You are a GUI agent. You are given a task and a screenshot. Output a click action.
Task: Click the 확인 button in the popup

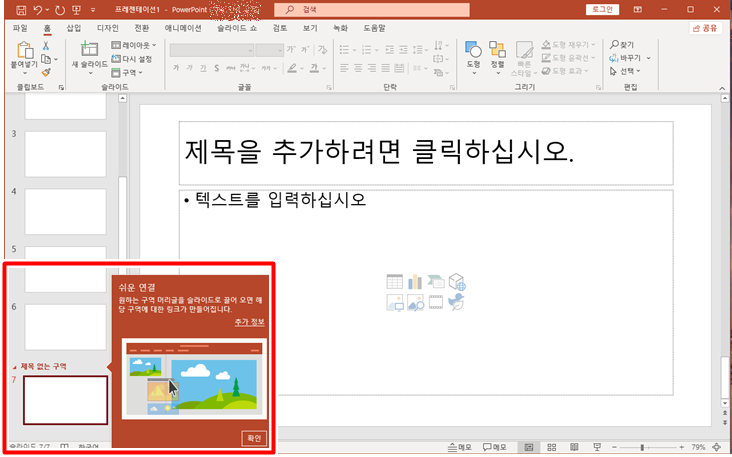click(254, 438)
